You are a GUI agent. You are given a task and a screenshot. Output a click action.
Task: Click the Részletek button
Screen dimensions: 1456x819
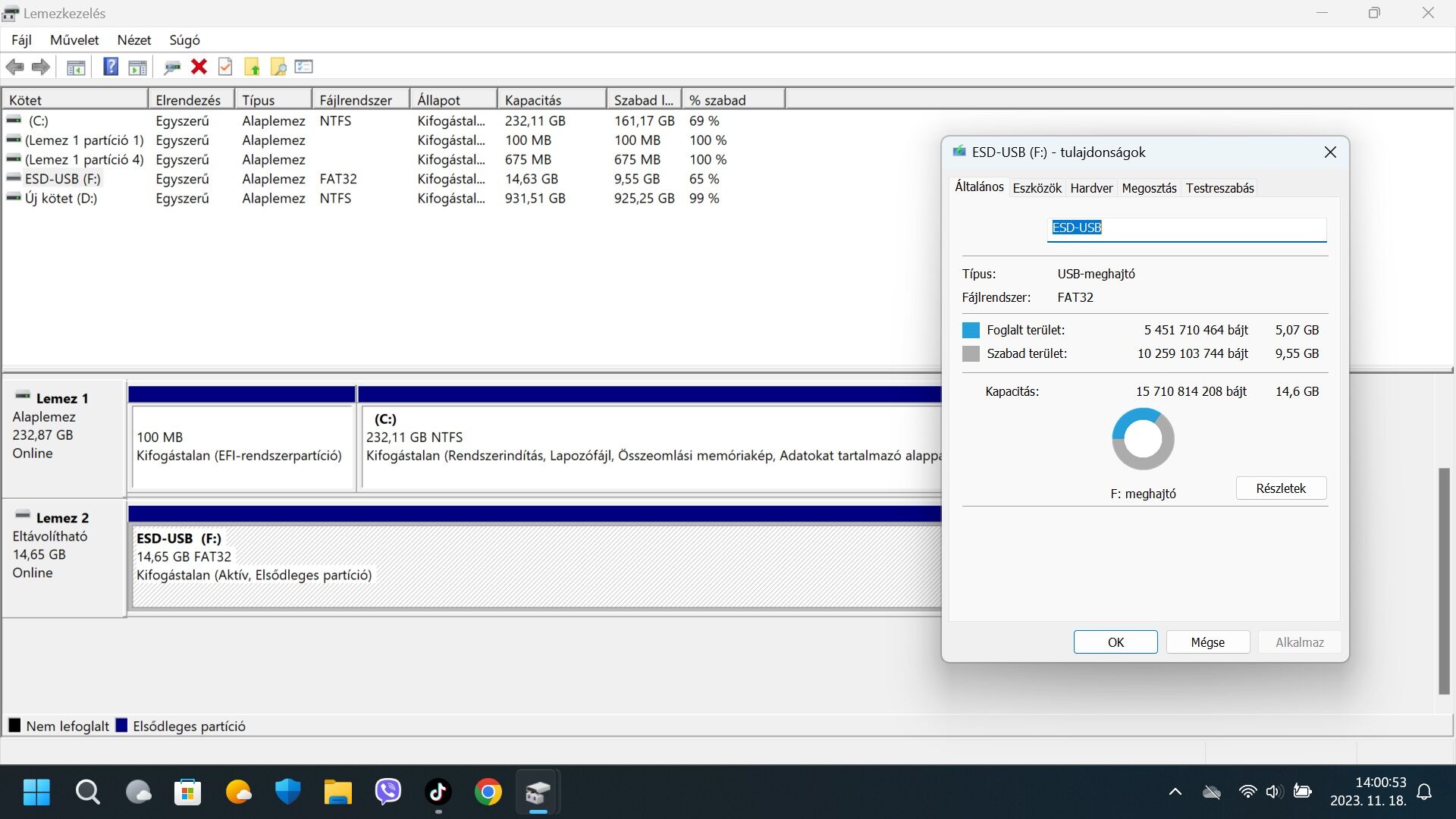[1281, 488]
